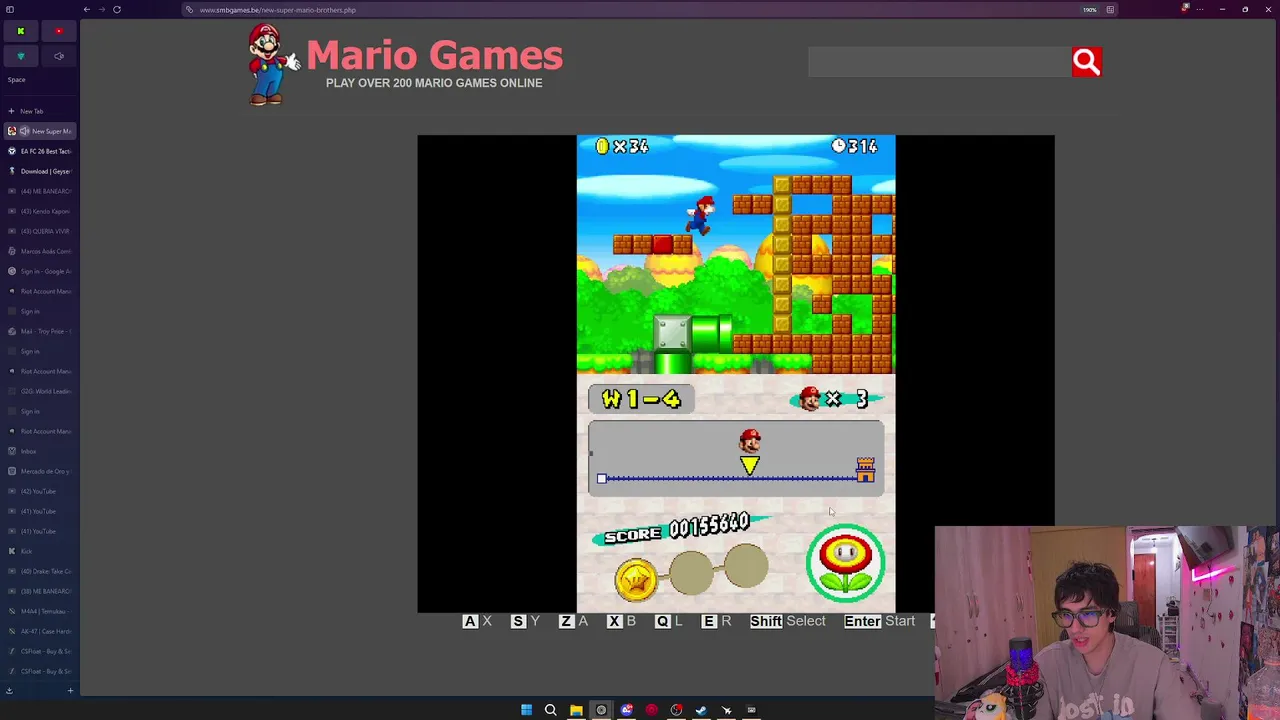Viewport: 1280px width, 720px height.
Task: Click the SCORE 00155640 readout
Action: pyautogui.click(x=677, y=529)
